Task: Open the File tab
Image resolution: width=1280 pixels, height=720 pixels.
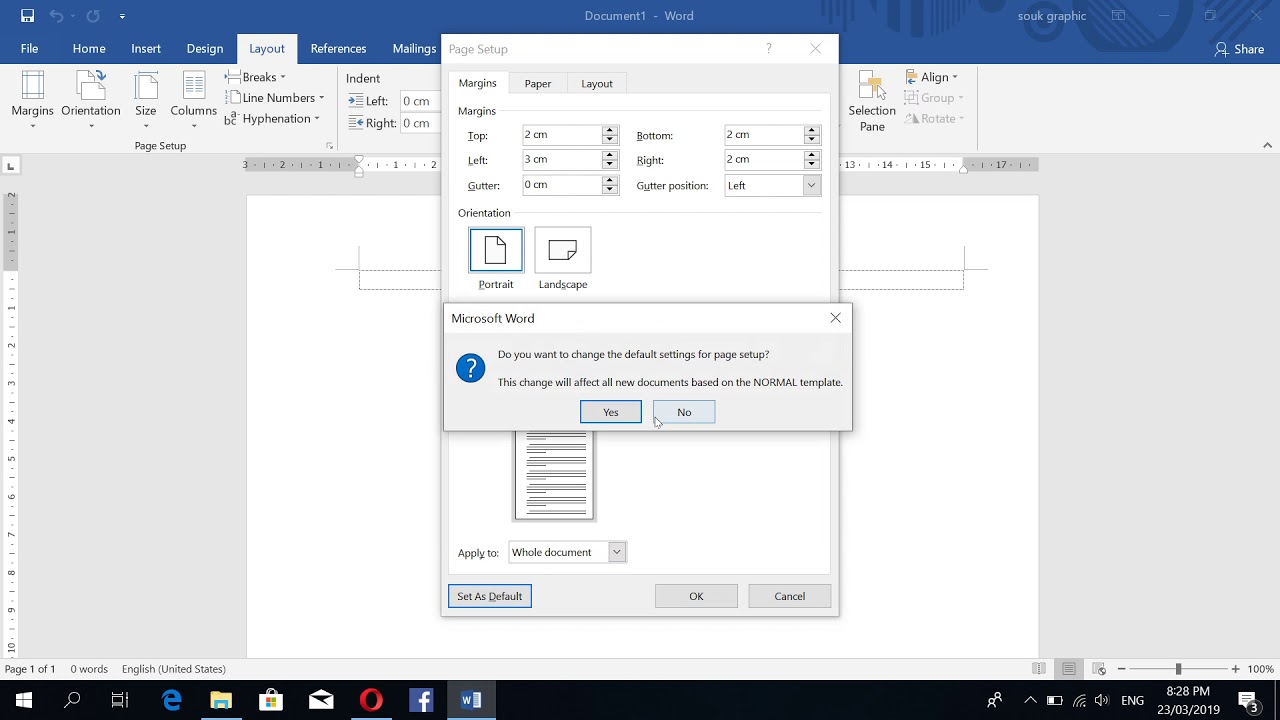Action: (29, 49)
